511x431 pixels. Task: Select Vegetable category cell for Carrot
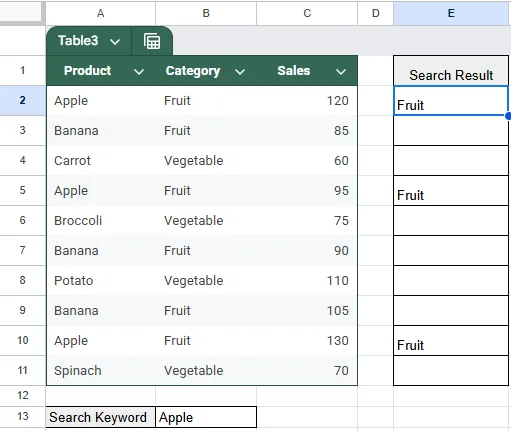pyautogui.click(x=206, y=161)
